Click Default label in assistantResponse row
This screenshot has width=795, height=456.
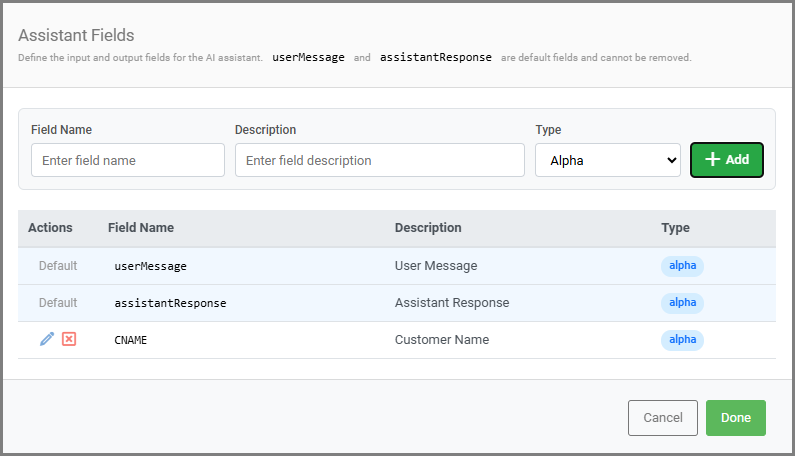[58, 302]
